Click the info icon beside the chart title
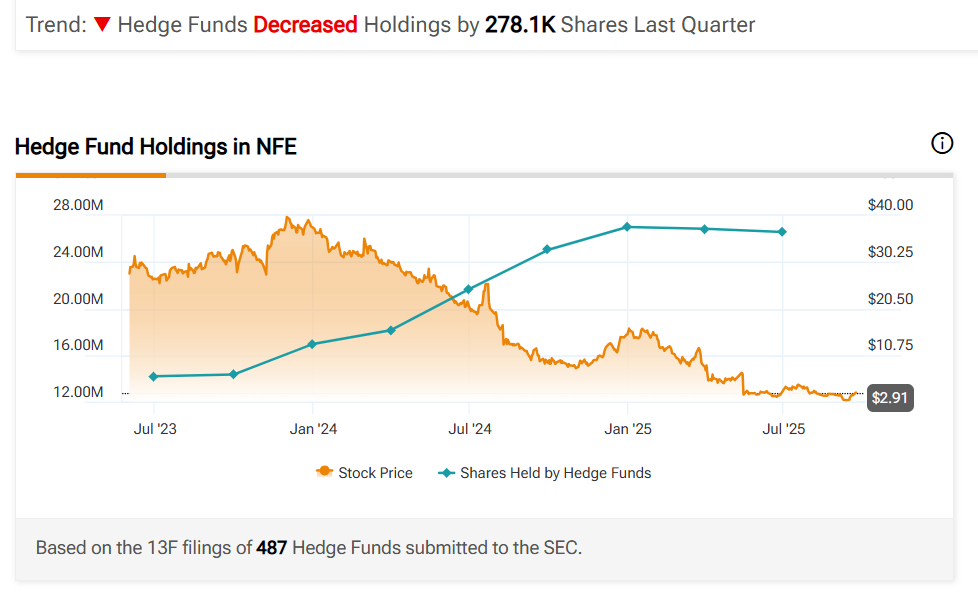Viewport: 978px width, 612px height. [x=942, y=144]
